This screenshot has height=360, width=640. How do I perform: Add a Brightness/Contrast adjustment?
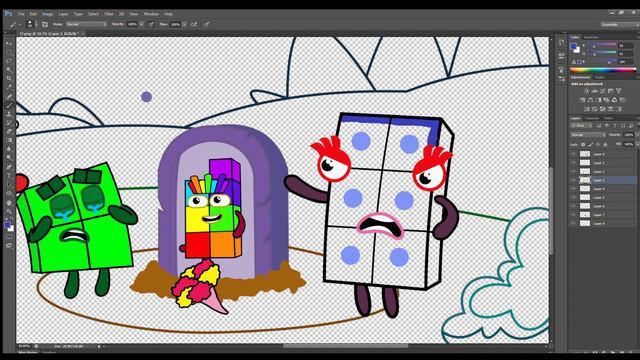point(587,91)
